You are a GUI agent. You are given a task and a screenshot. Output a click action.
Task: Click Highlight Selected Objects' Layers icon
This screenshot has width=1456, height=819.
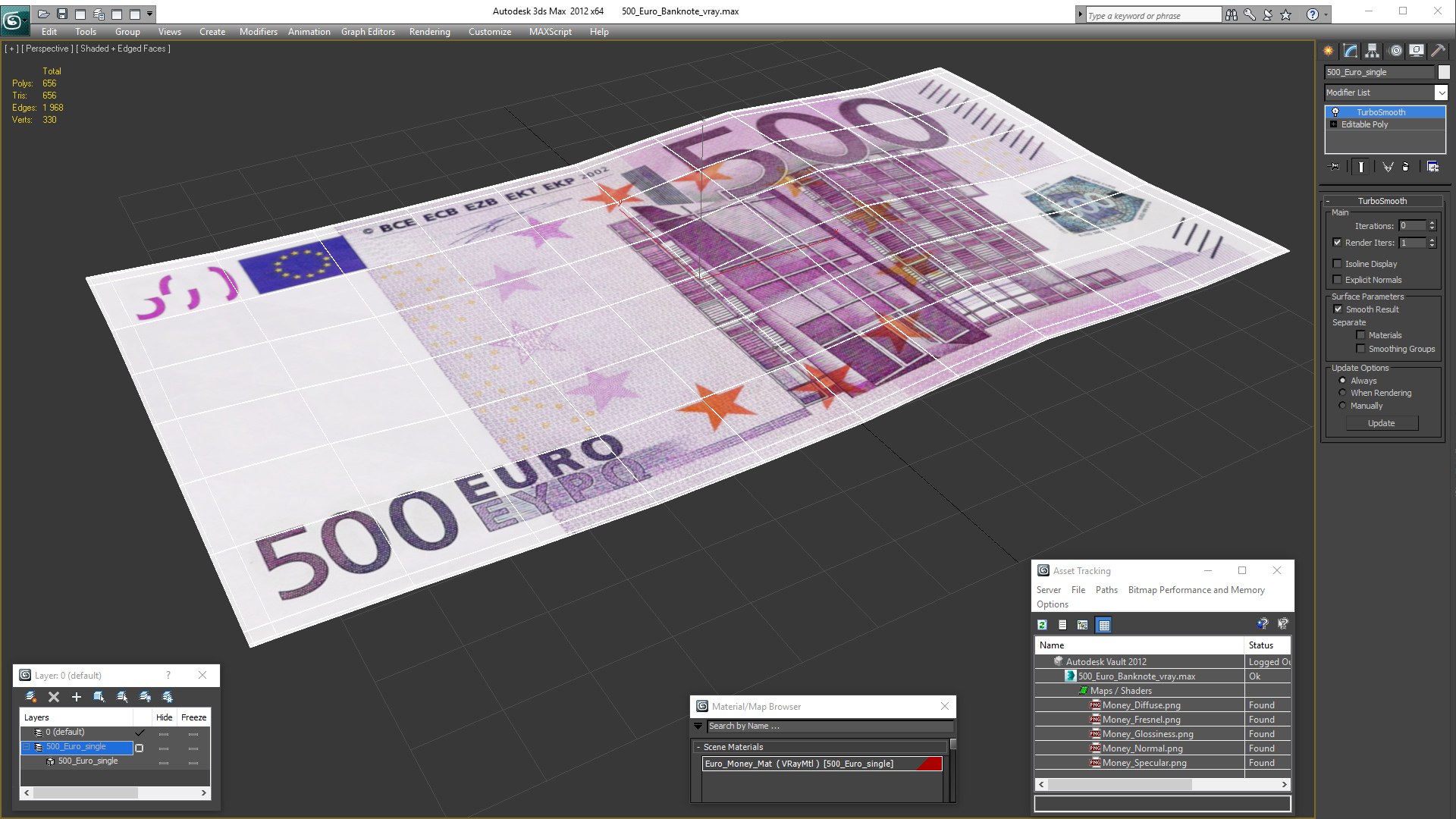pyautogui.click(x=122, y=697)
